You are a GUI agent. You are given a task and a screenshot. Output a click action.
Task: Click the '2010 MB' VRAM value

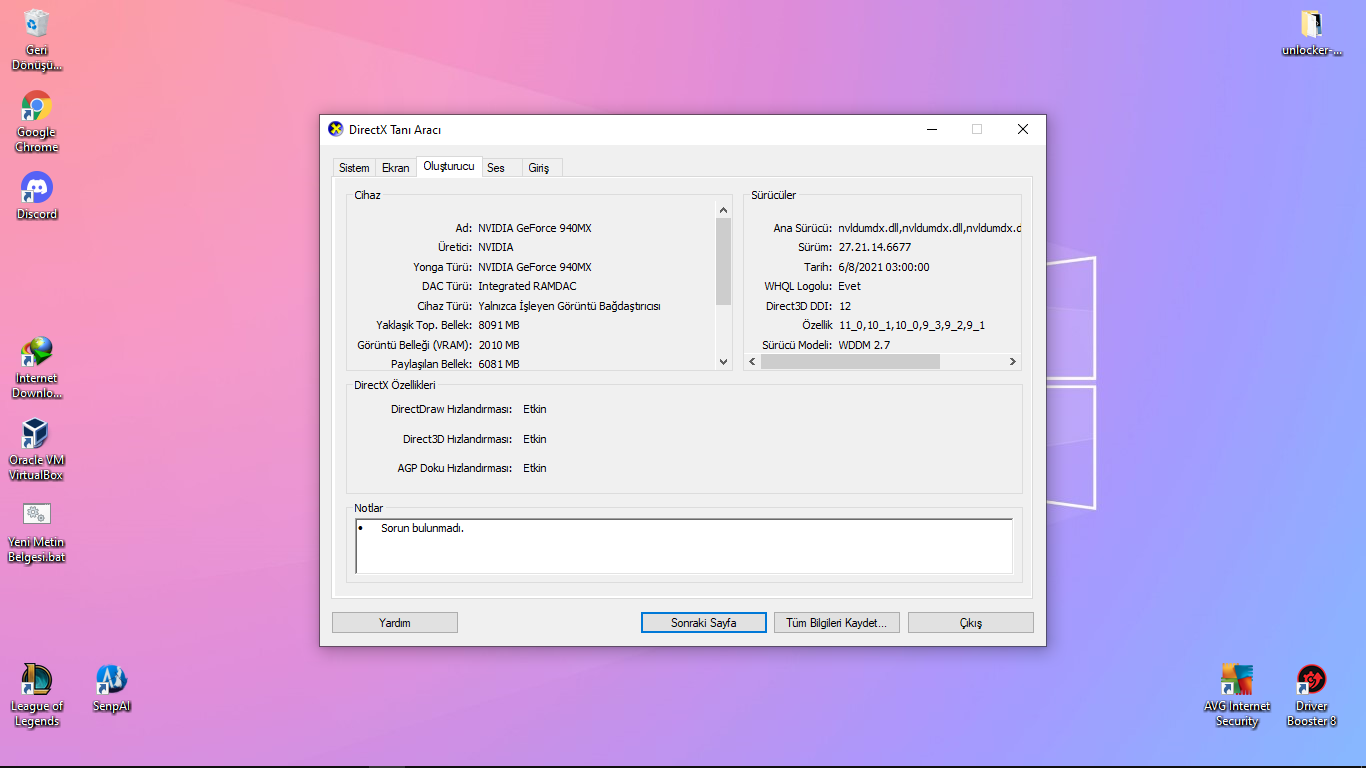tap(499, 345)
